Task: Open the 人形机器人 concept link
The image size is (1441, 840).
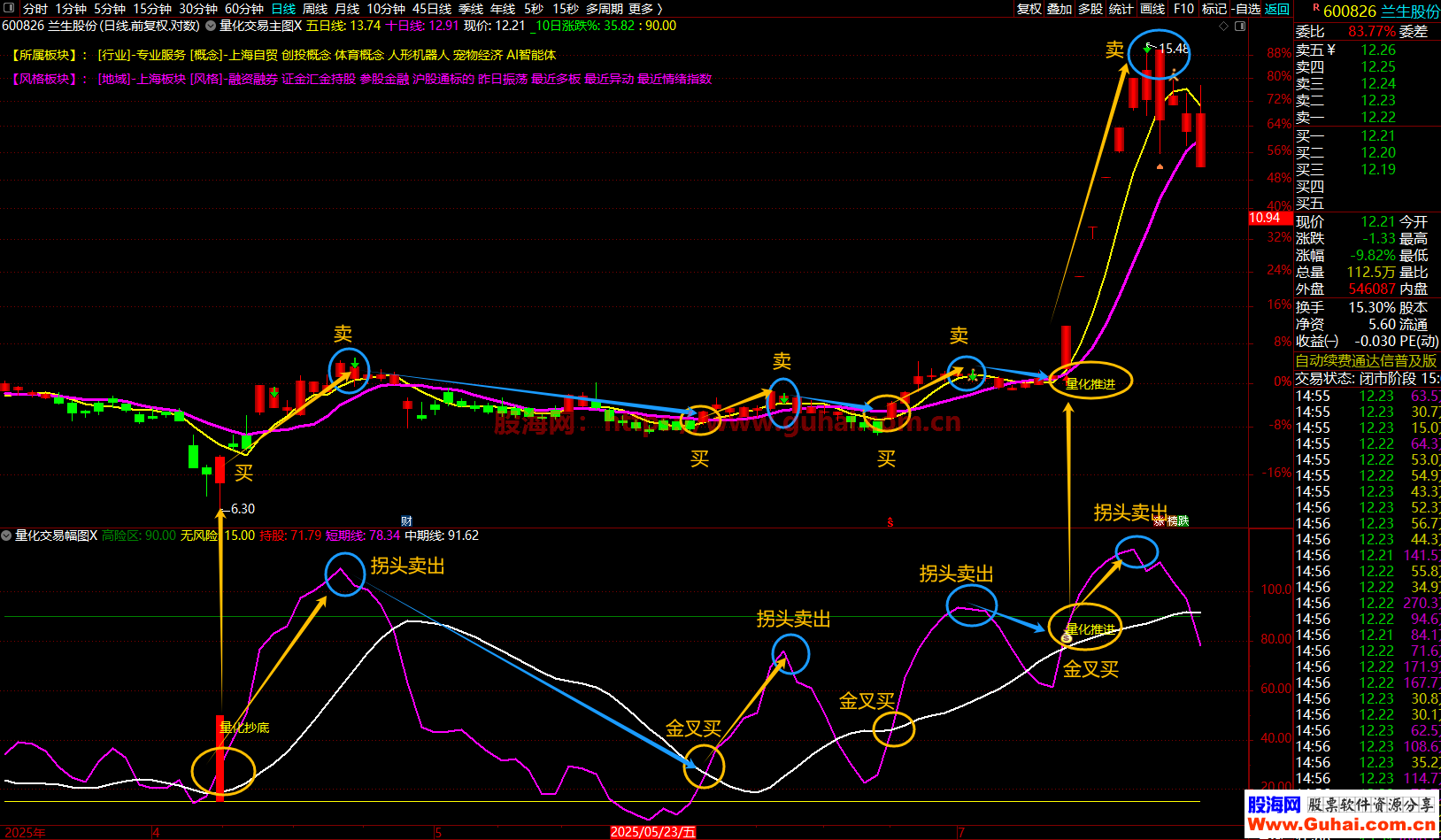Action: pyautogui.click(x=419, y=55)
